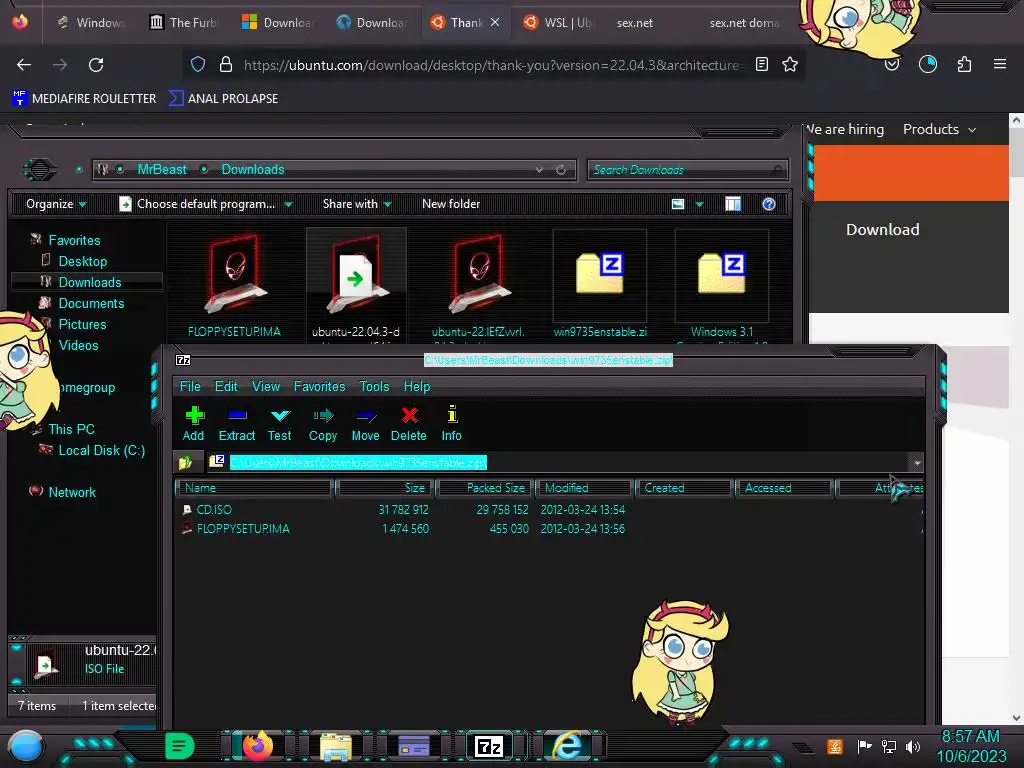Sort 7-Zip list by Created column

[684, 488]
